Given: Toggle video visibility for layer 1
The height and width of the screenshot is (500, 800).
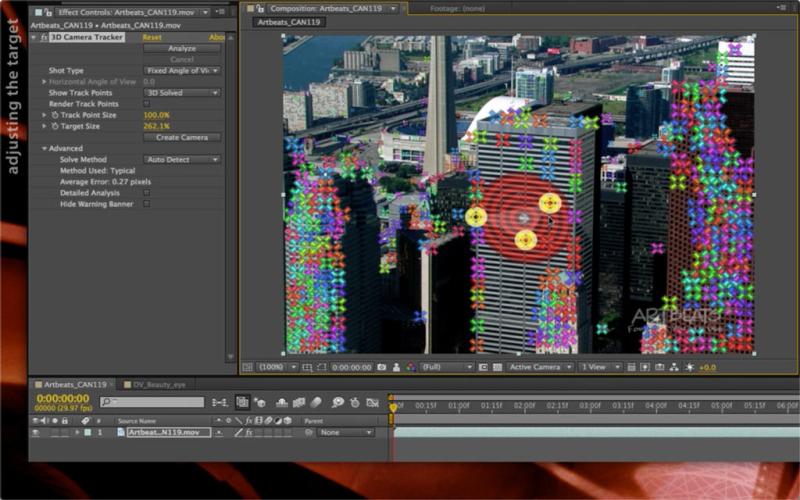Looking at the screenshot, I should pos(36,433).
